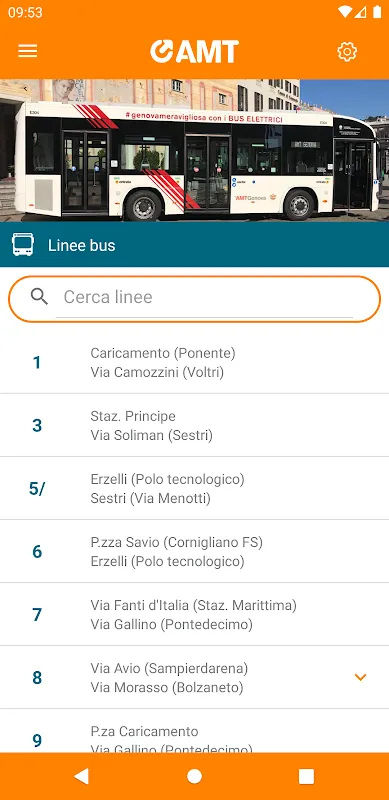Viewport: 389px width, 800px height.
Task: Select line 3 Staz. Principe route
Action: (x=194, y=426)
